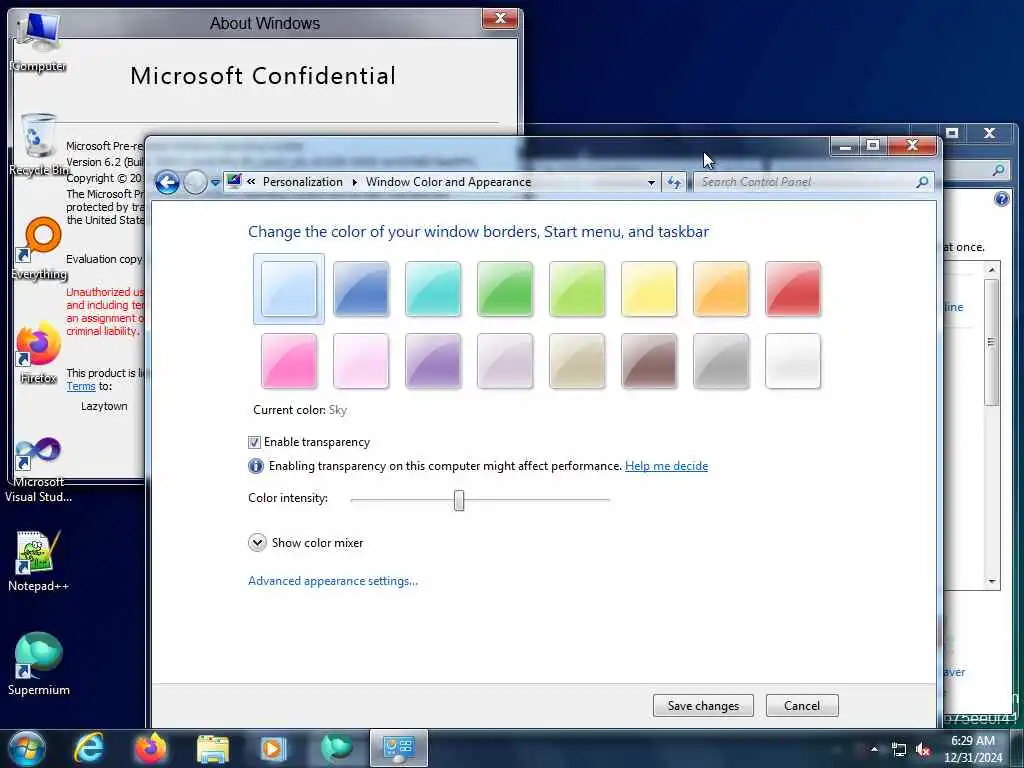Launch Internet Explorer from the taskbar
This screenshot has width=1024, height=768.
click(89, 748)
